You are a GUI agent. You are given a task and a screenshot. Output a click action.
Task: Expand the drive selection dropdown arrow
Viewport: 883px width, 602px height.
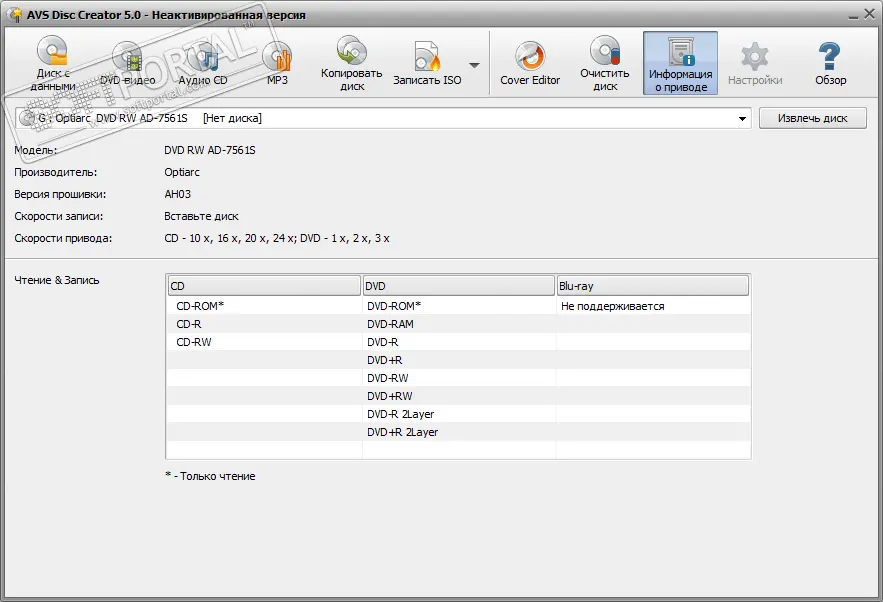(742, 119)
